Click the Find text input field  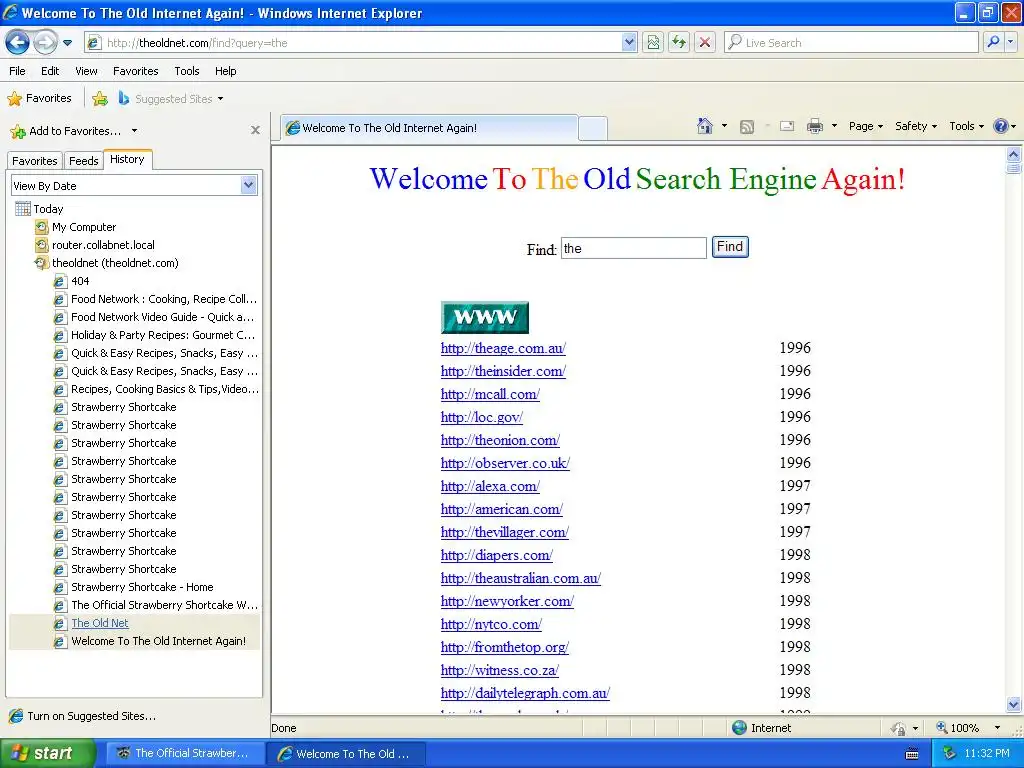click(x=633, y=248)
